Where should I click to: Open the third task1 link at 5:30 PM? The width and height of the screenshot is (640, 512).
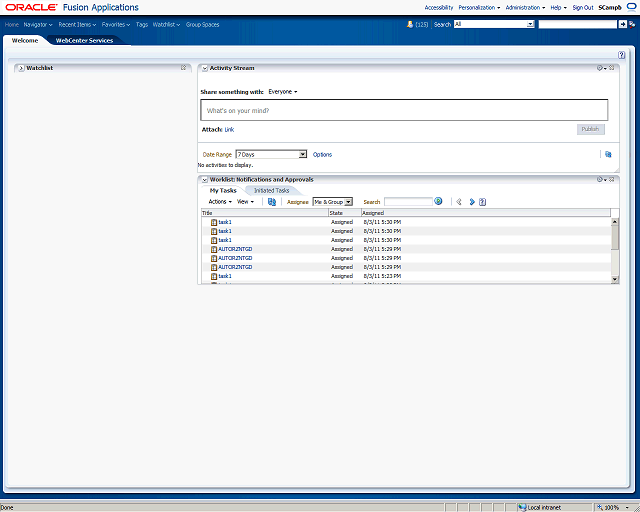pos(225,240)
